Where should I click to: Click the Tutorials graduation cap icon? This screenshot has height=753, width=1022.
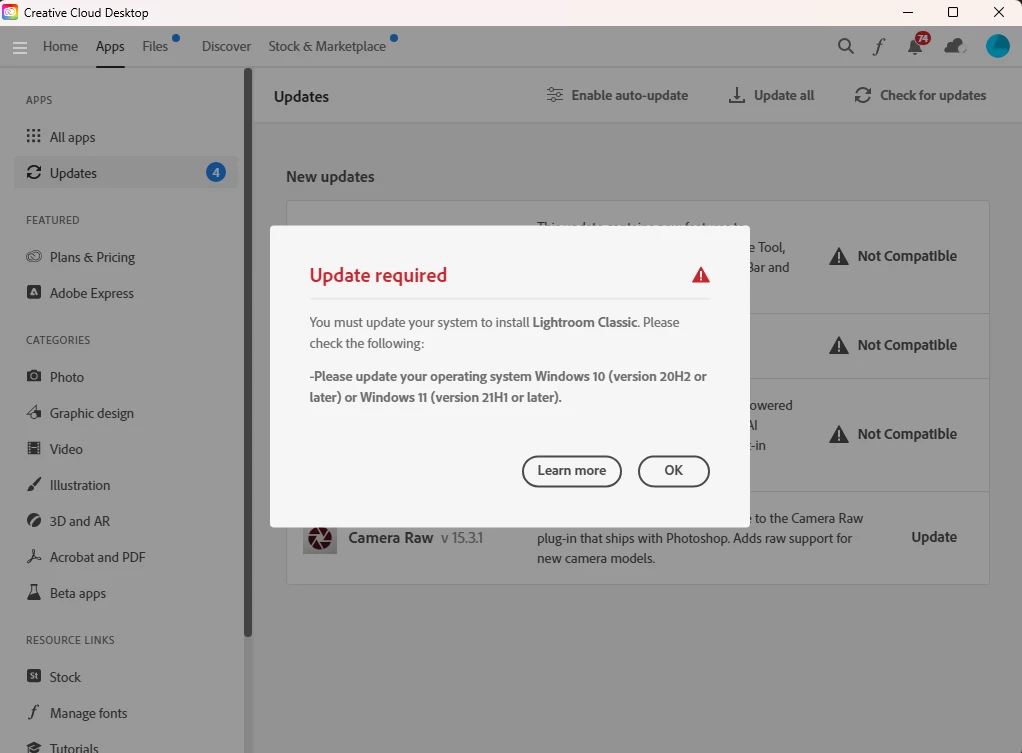34,747
